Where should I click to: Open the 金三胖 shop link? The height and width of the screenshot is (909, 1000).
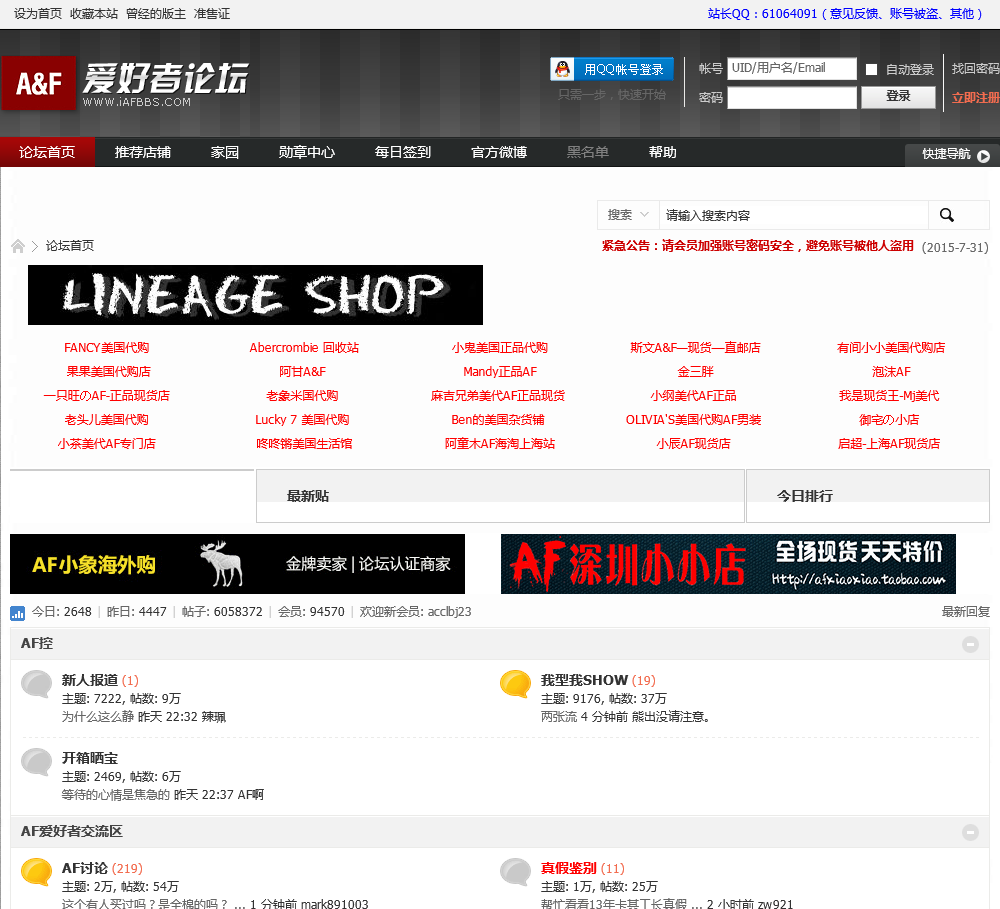(x=695, y=372)
